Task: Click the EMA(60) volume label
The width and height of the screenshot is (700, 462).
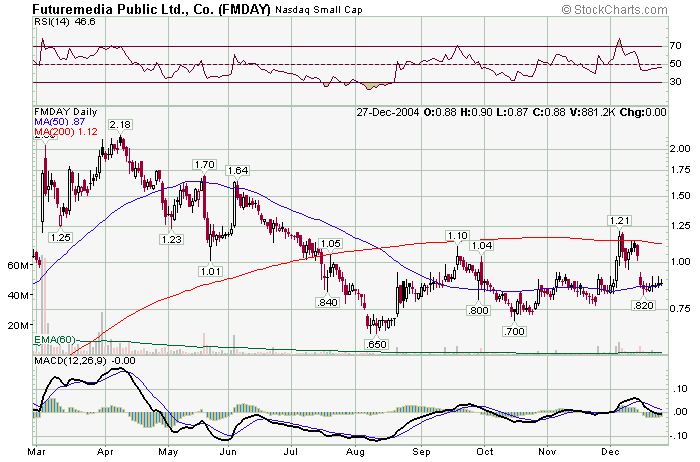Action: tap(54, 340)
